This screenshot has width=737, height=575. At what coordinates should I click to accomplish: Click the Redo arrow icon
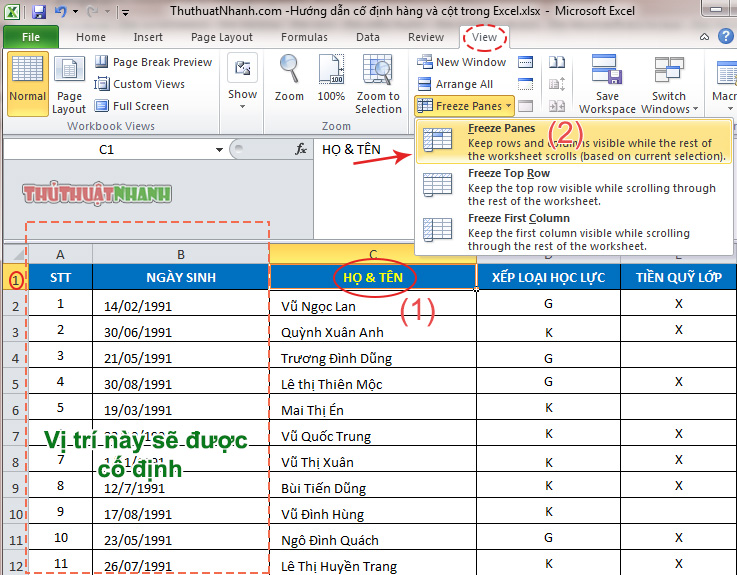[x=92, y=11]
